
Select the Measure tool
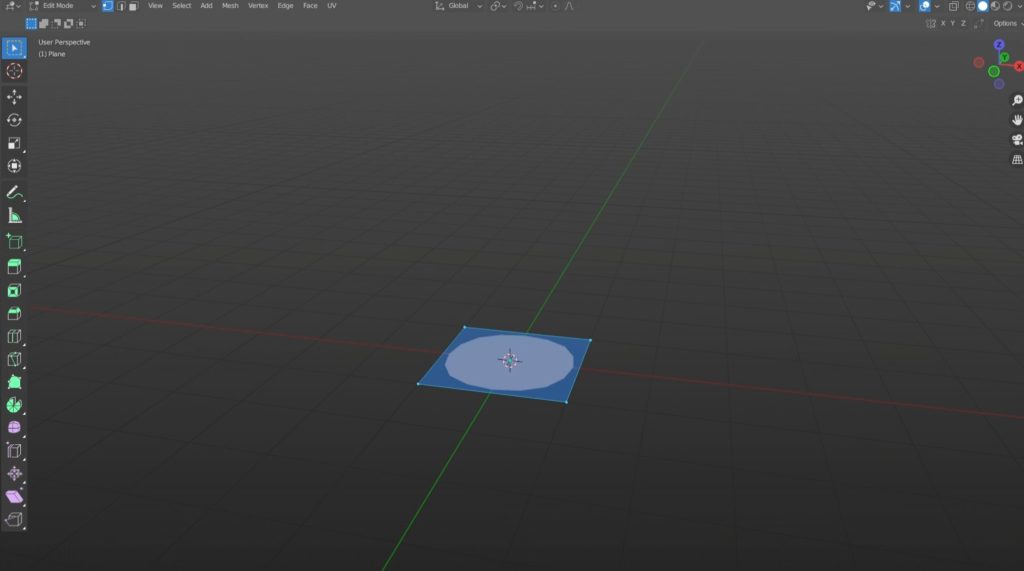[x=14, y=216]
